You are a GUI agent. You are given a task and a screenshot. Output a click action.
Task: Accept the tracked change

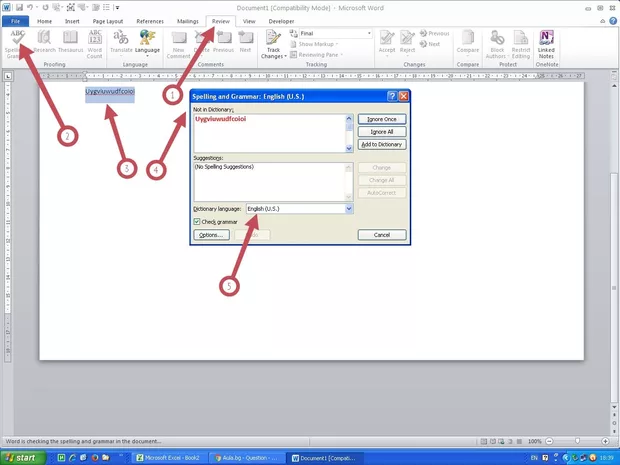click(x=387, y=43)
